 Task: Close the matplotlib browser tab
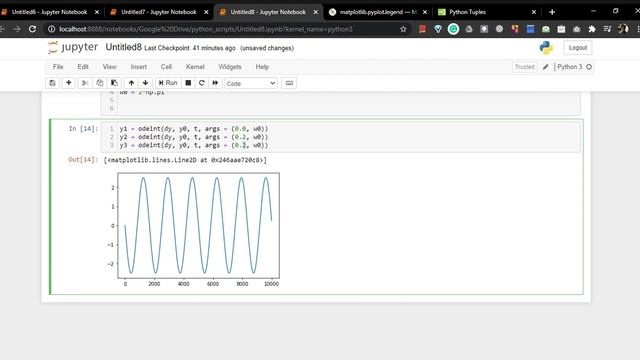coord(425,12)
